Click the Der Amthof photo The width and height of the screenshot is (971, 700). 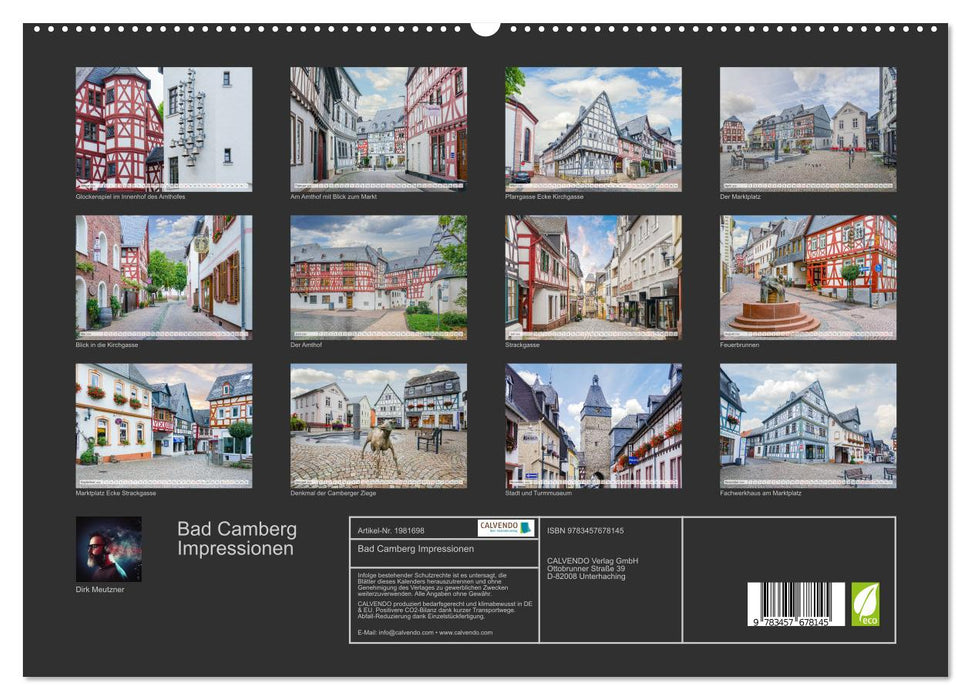pyautogui.click(x=378, y=277)
